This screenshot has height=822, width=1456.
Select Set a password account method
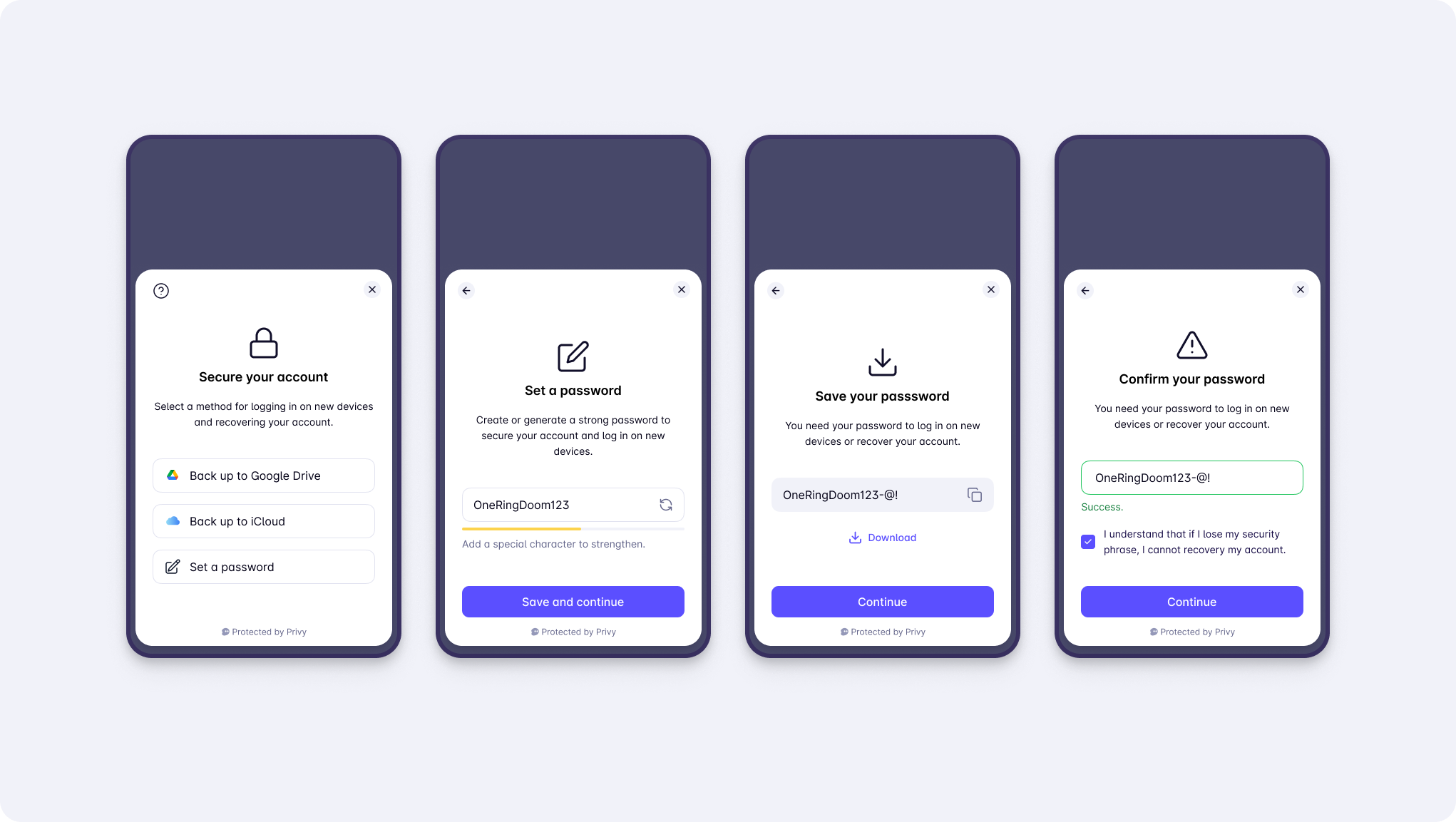pyautogui.click(x=263, y=566)
